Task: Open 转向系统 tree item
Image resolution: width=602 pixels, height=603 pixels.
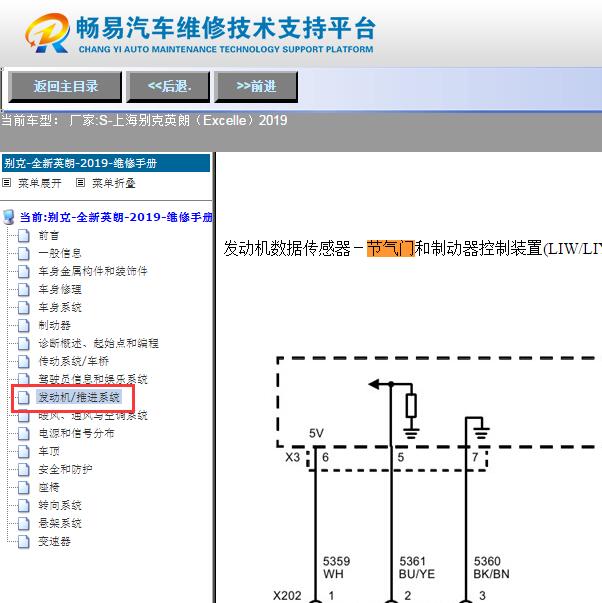Action: [60, 505]
